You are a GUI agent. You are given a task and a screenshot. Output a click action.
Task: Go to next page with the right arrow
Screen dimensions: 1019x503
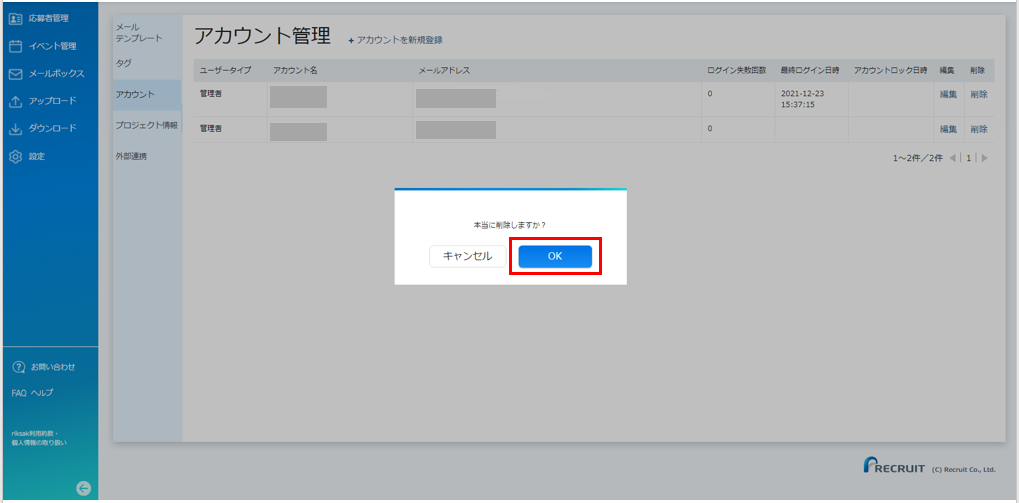coord(985,158)
